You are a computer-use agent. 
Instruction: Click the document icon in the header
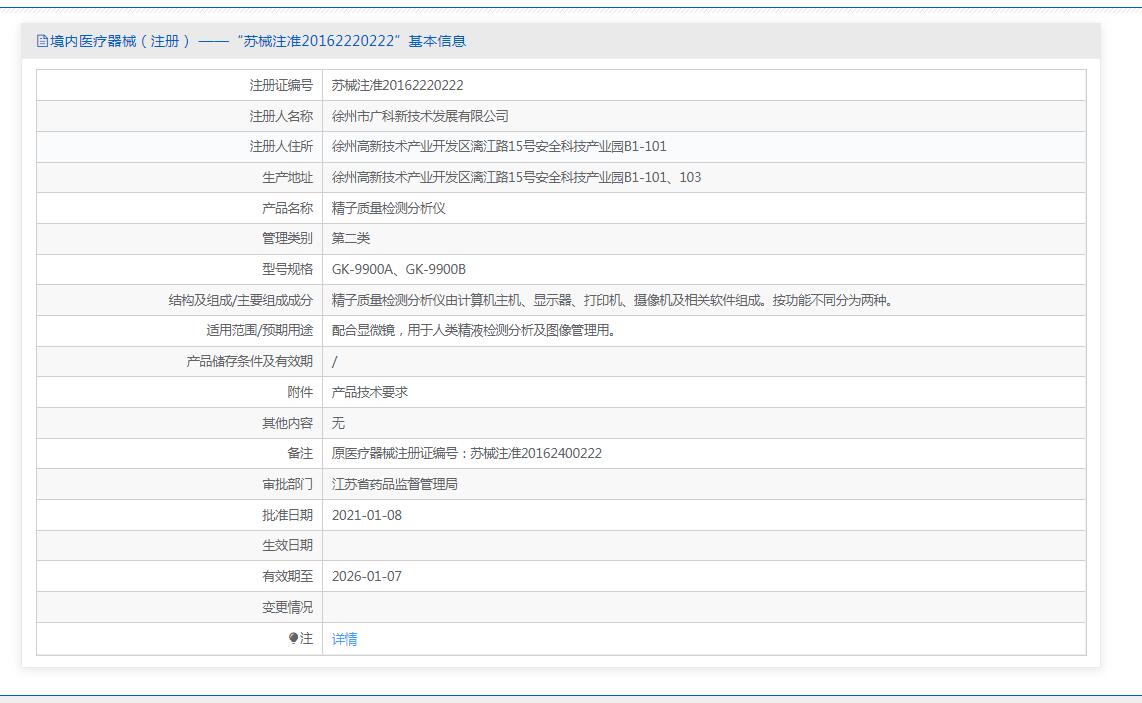[42, 41]
